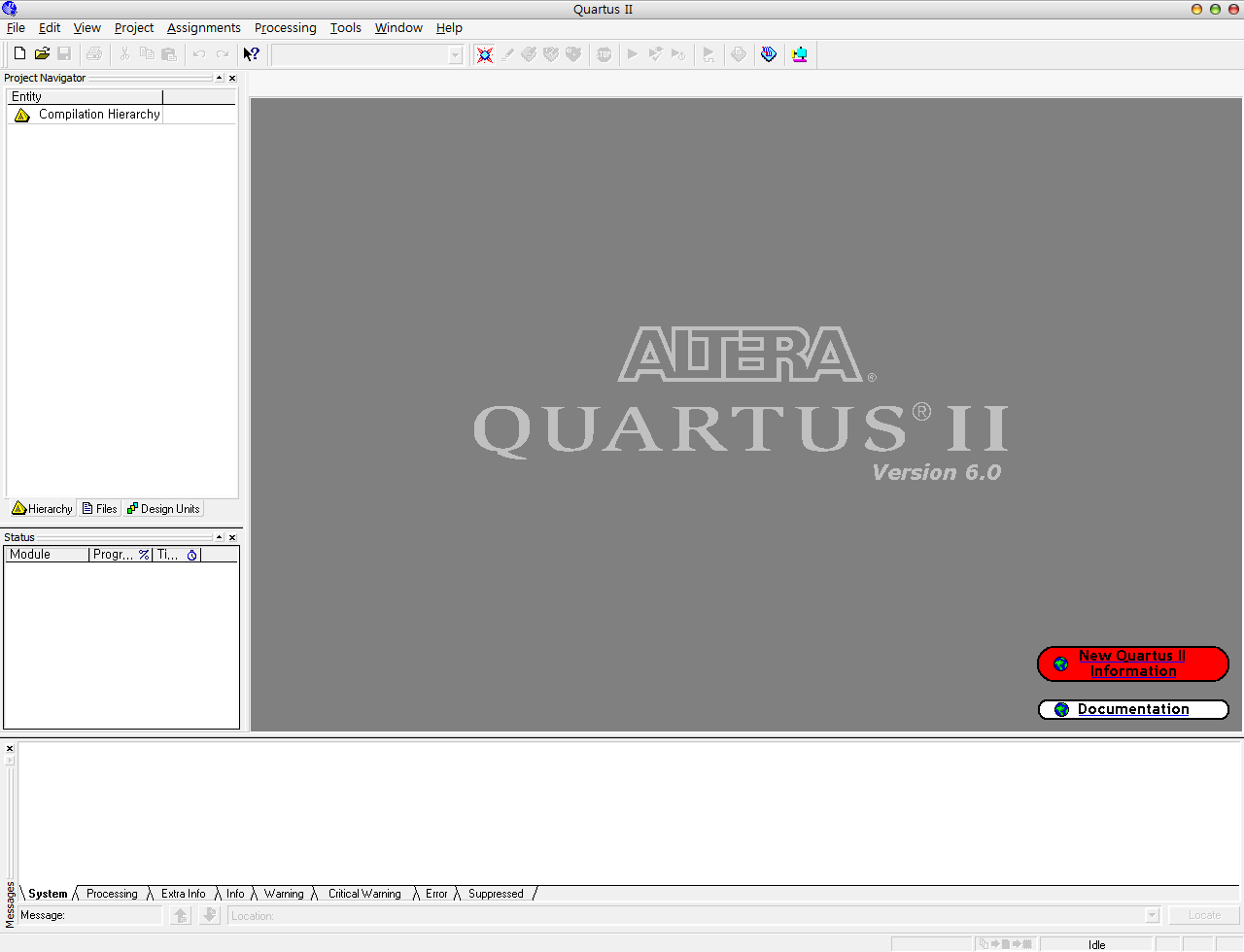The height and width of the screenshot is (952, 1244).
Task: Open the Edit menu
Action: (50, 28)
